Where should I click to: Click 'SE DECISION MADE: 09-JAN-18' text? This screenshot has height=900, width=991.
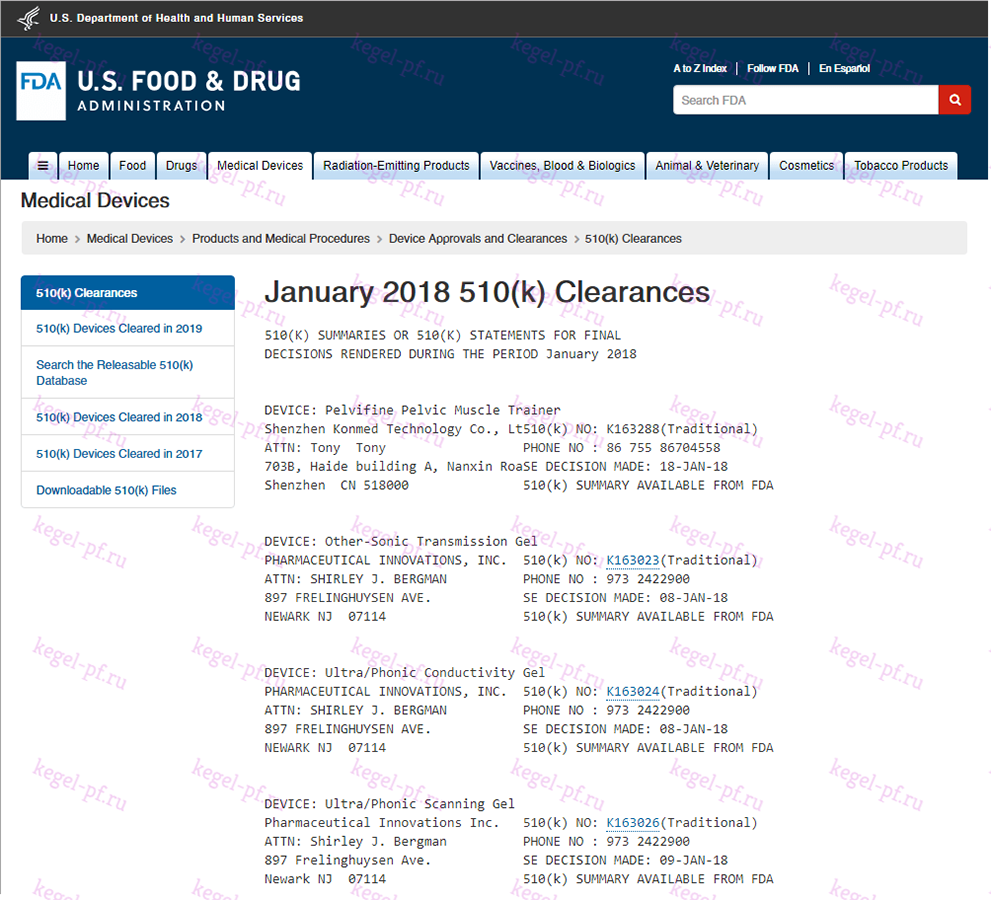click(x=625, y=860)
